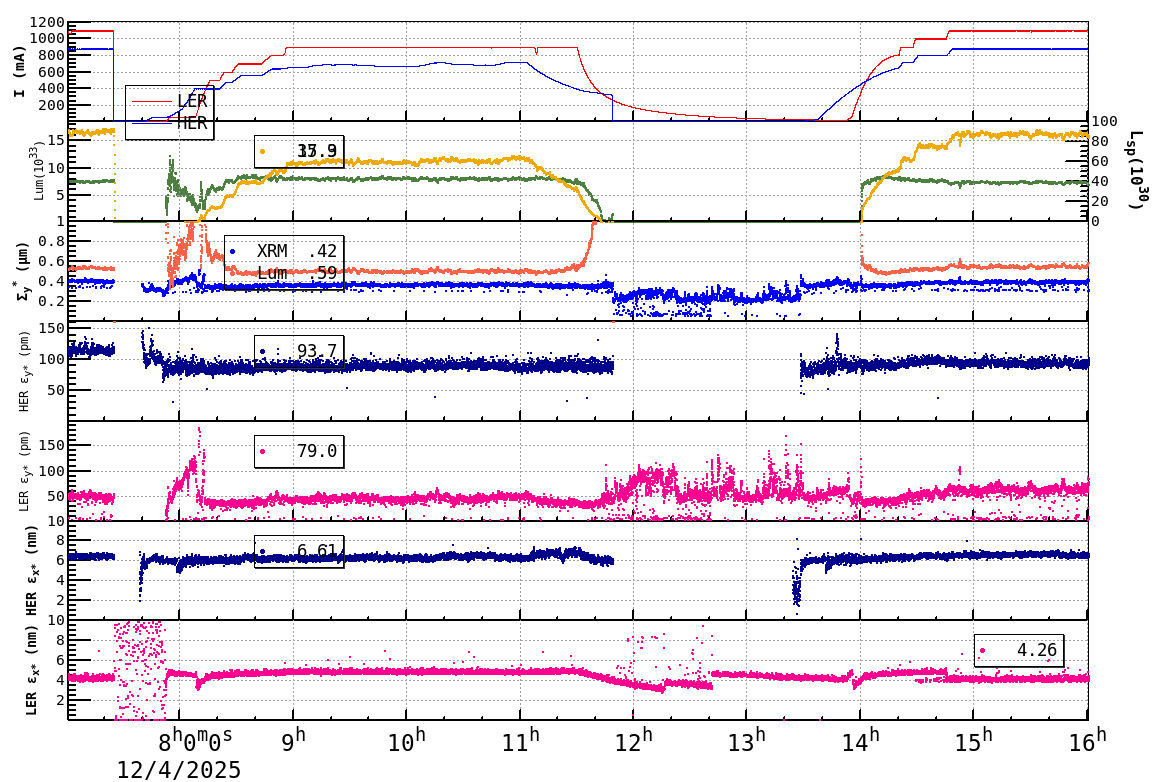Click the navy dot beside 93.7 value

tap(262, 352)
